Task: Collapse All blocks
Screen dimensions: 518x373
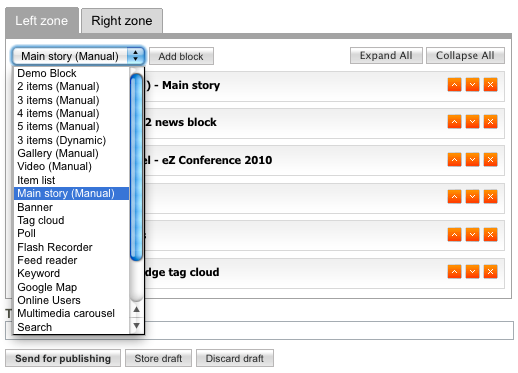Action: point(465,55)
